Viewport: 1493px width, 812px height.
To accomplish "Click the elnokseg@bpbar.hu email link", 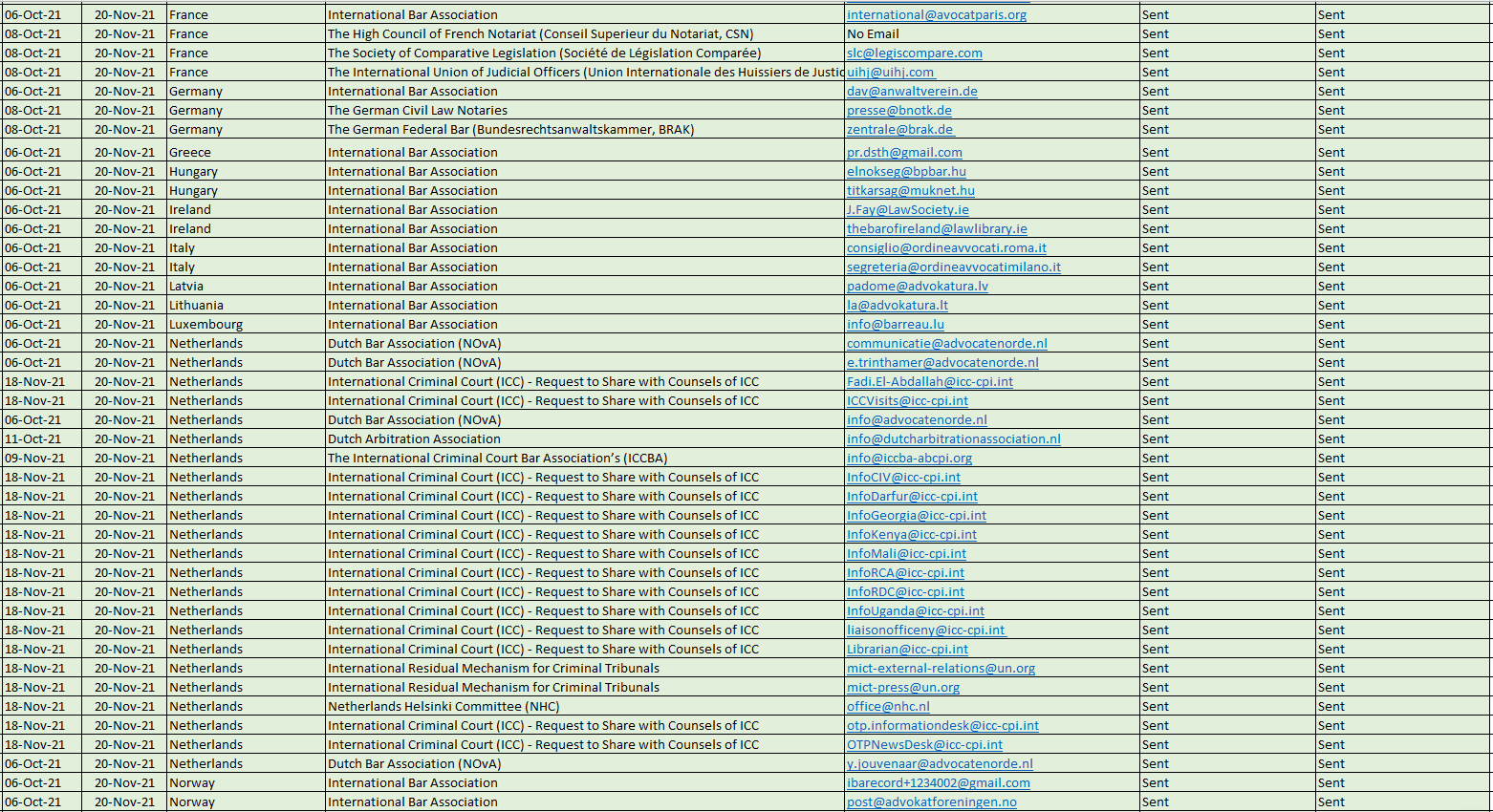I will click(906, 172).
